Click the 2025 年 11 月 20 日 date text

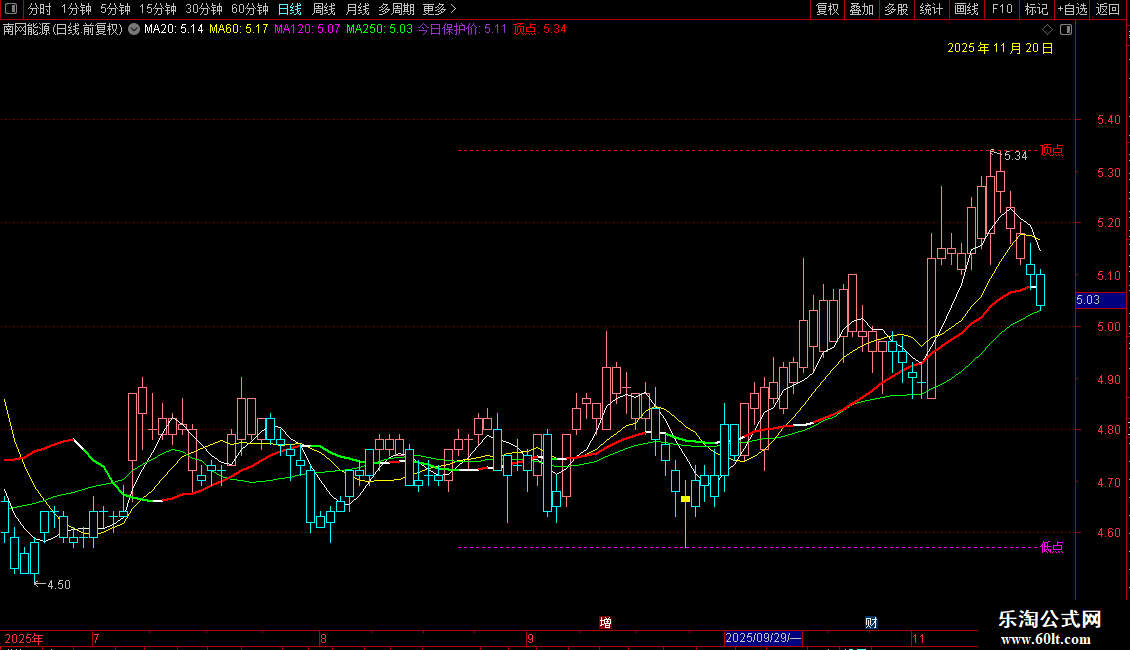1000,48
